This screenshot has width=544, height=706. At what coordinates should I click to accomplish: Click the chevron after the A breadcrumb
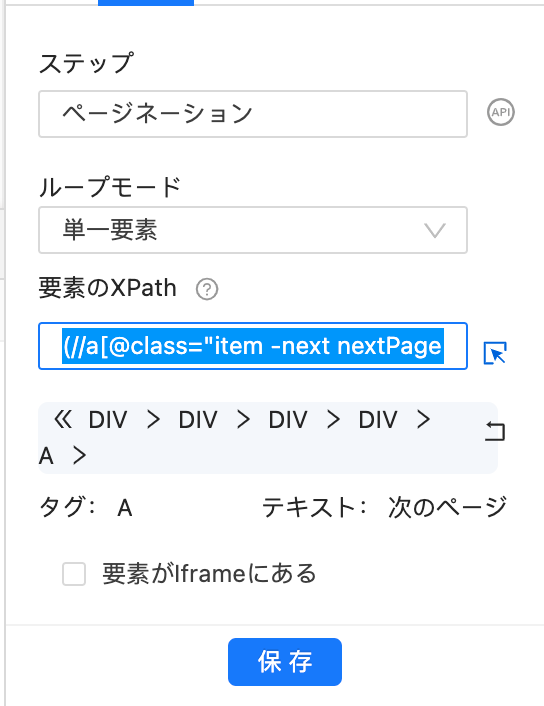click(80, 456)
